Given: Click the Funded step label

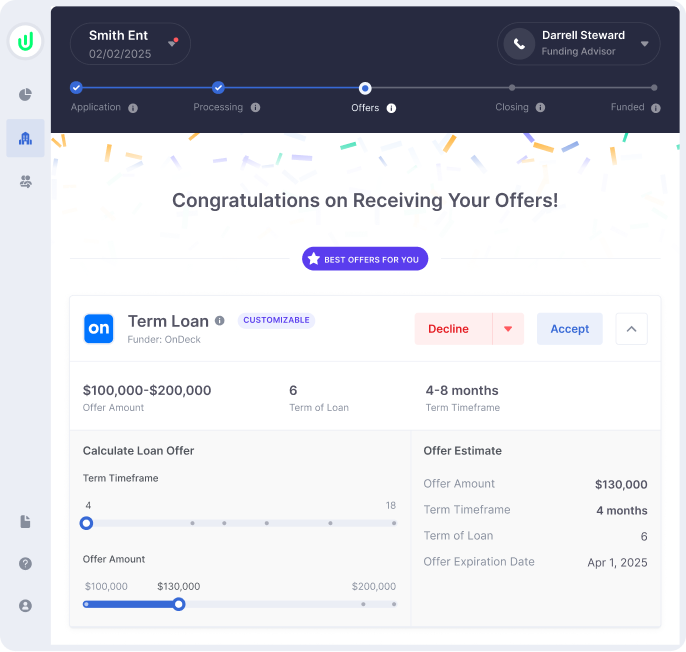Looking at the screenshot, I should (x=627, y=107).
